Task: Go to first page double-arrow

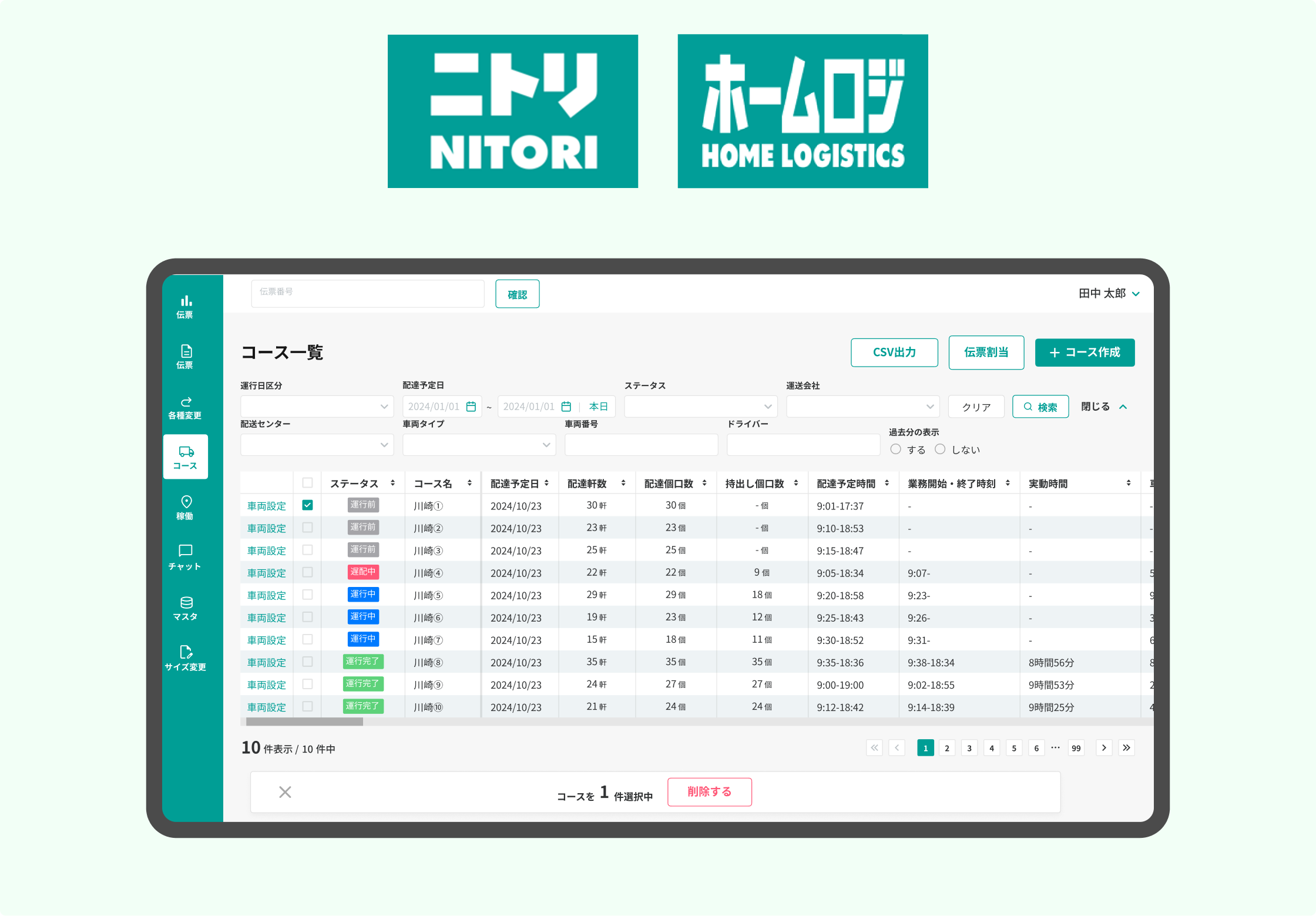Action: (874, 747)
